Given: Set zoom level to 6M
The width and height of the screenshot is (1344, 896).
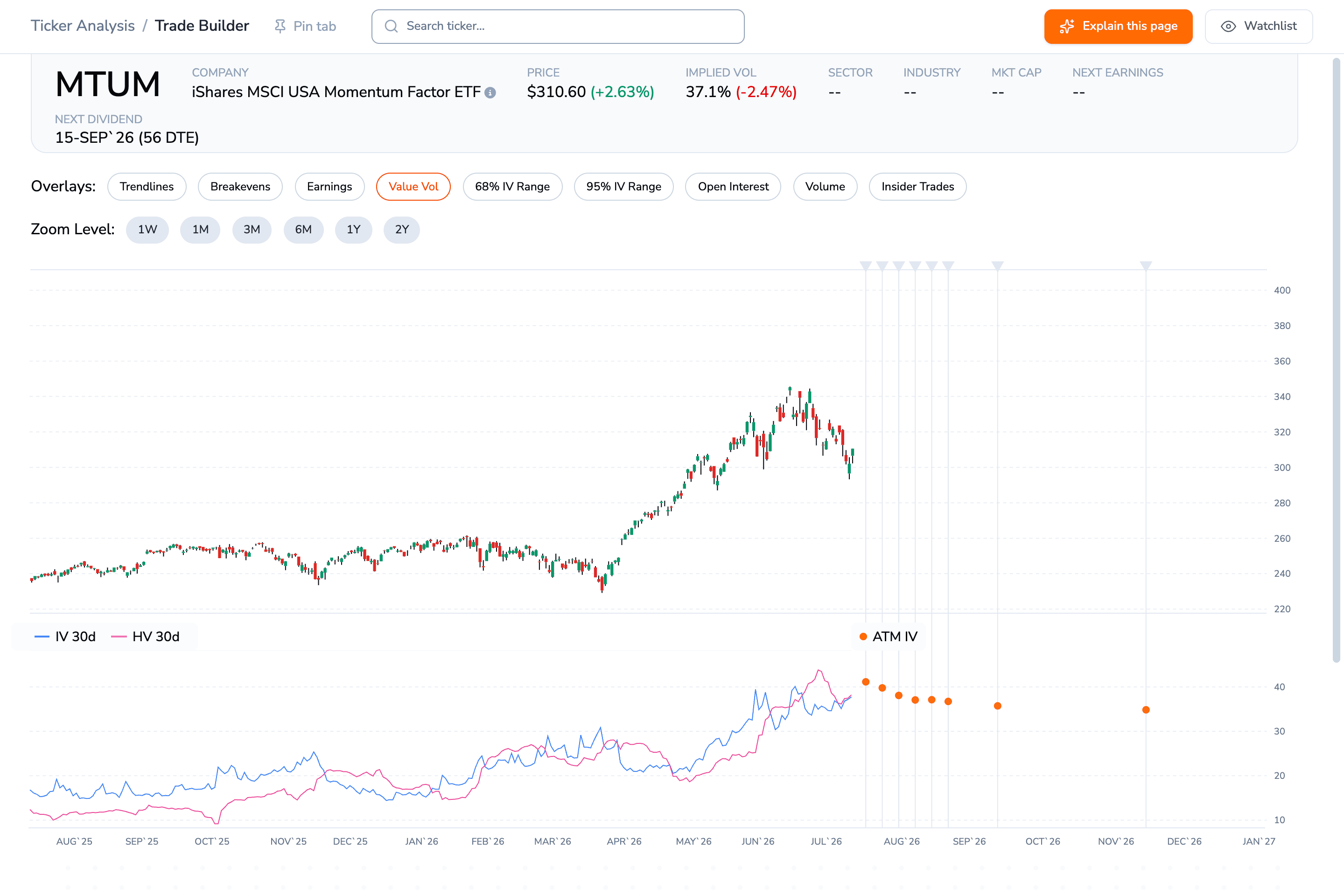Looking at the screenshot, I should click(x=303, y=230).
